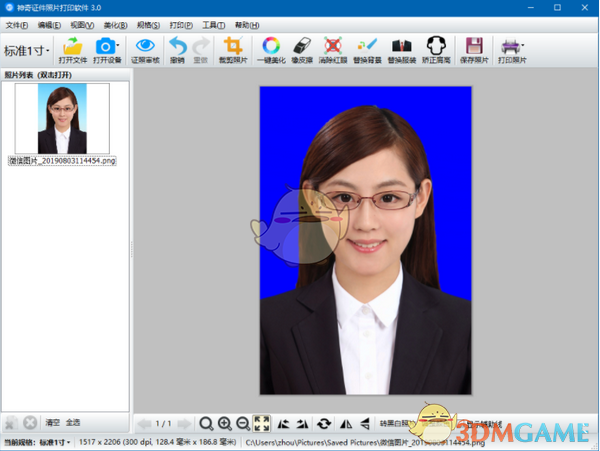Click the 全选 select all button
The width and height of the screenshot is (600, 451).
pos(73,423)
